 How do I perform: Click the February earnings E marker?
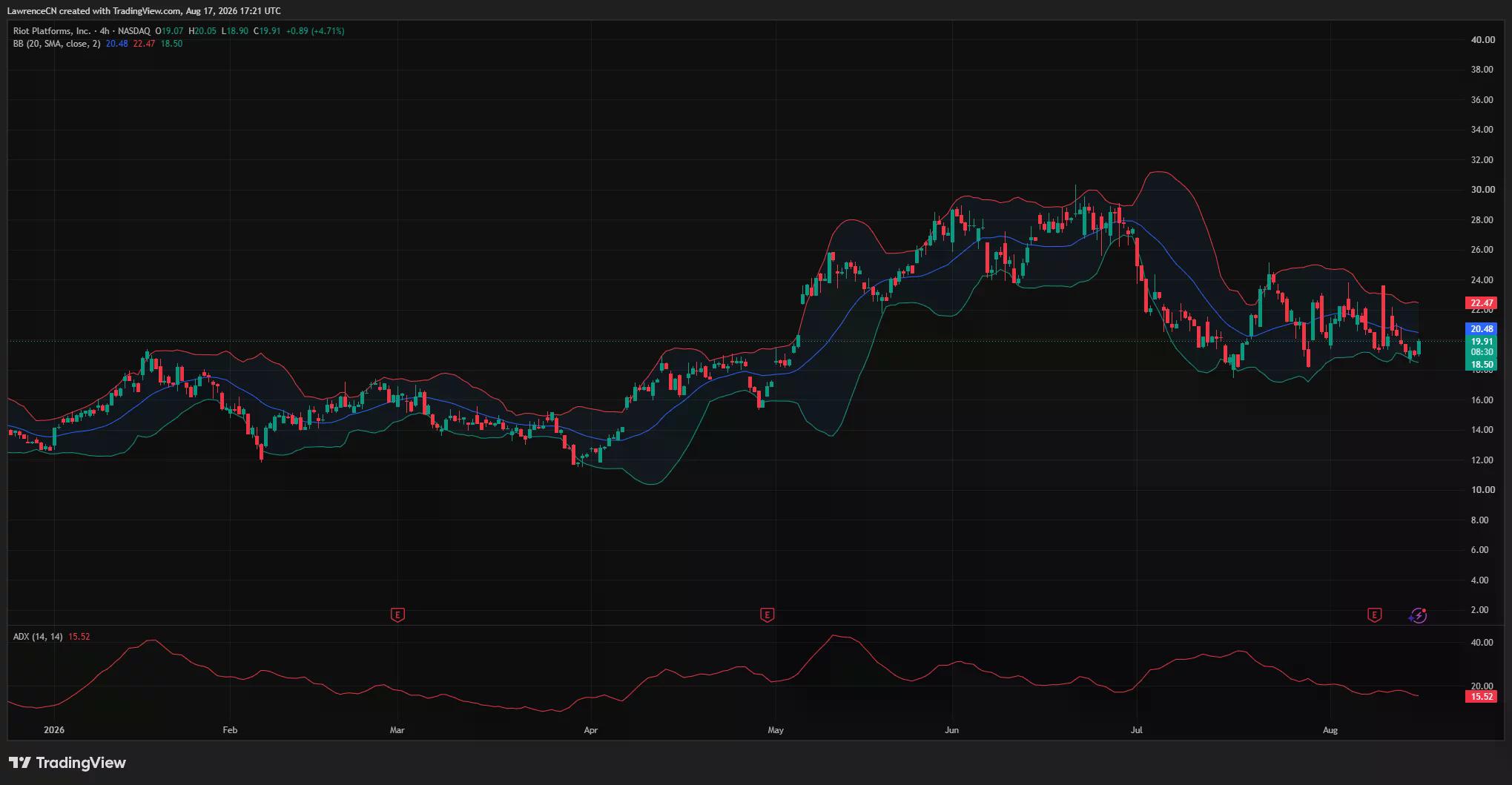tap(397, 615)
